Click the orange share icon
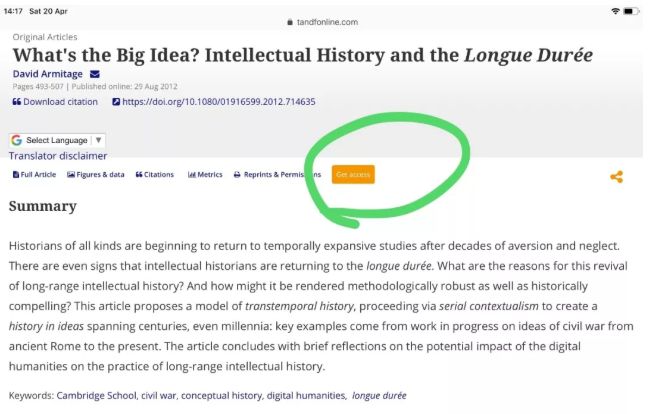 (x=616, y=177)
